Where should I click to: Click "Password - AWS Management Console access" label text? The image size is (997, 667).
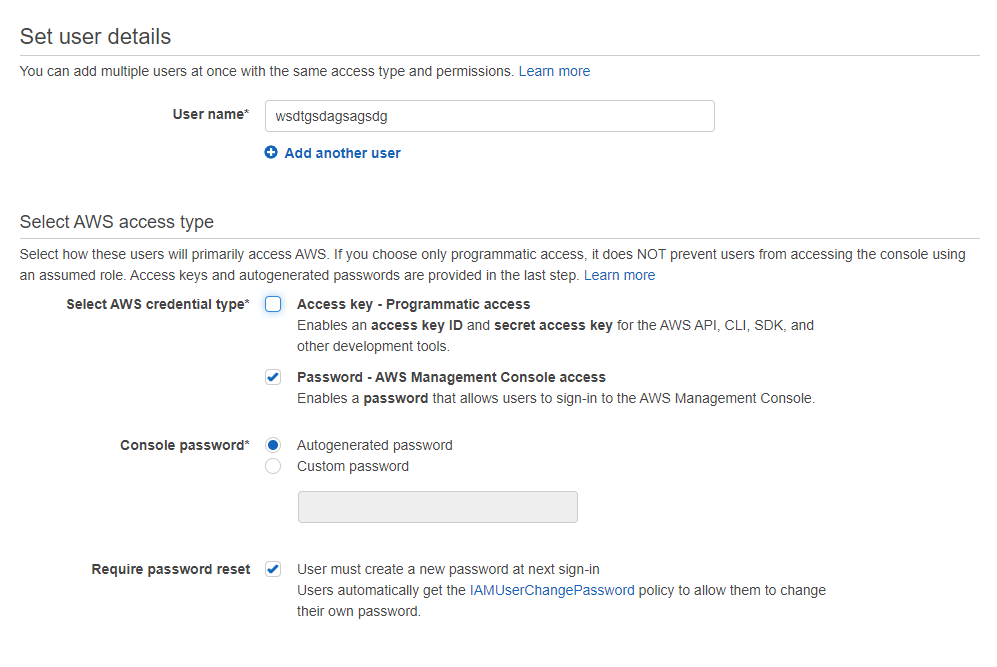pos(451,377)
